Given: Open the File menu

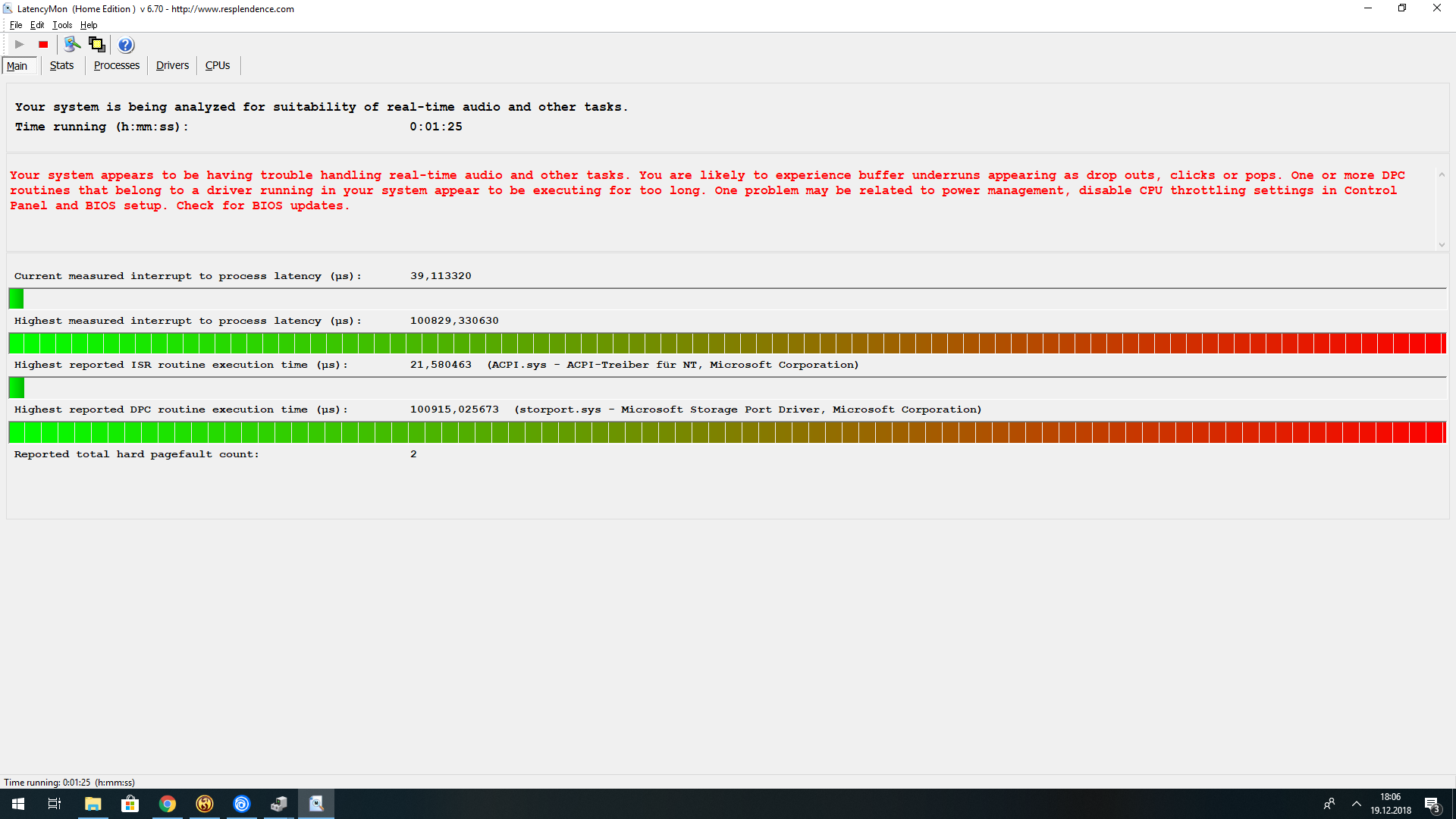Looking at the screenshot, I should pyautogui.click(x=15, y=25).
